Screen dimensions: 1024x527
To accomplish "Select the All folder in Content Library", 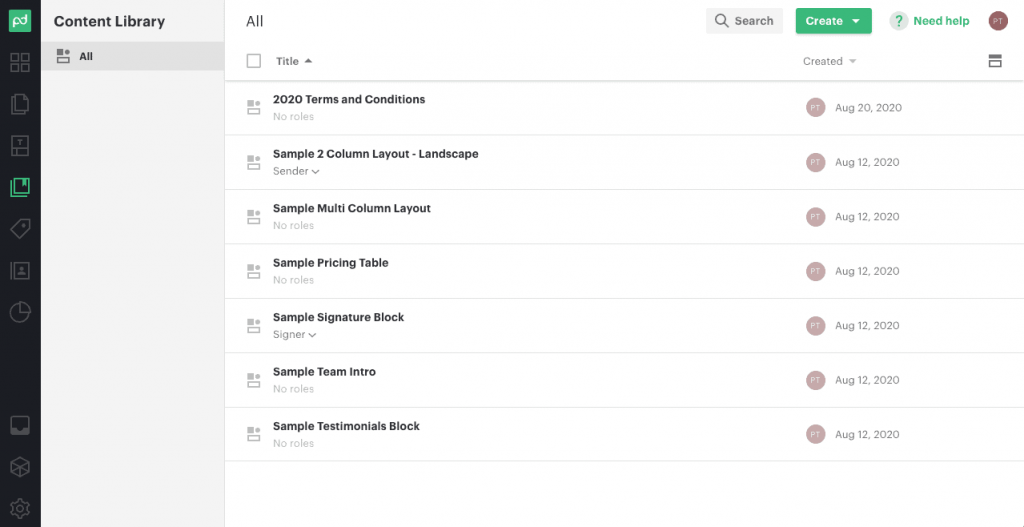I will (x=86, y=56).
